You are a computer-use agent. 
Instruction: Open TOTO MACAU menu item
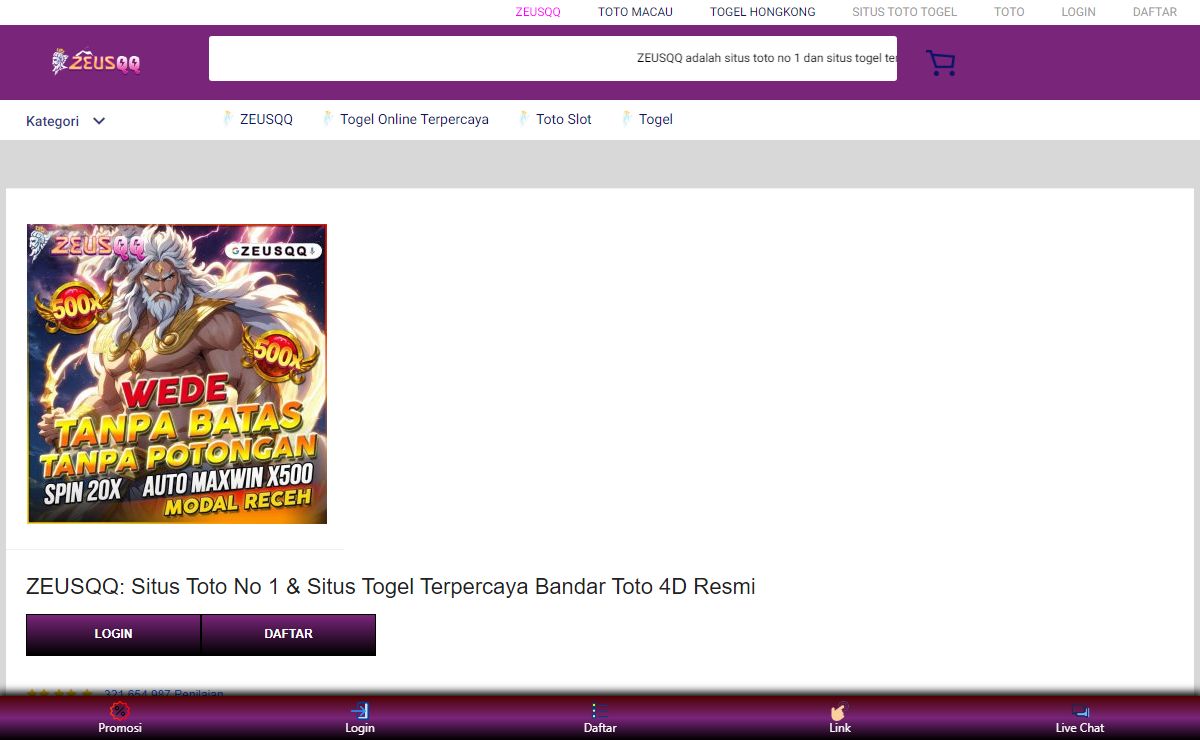pos(635,12)
